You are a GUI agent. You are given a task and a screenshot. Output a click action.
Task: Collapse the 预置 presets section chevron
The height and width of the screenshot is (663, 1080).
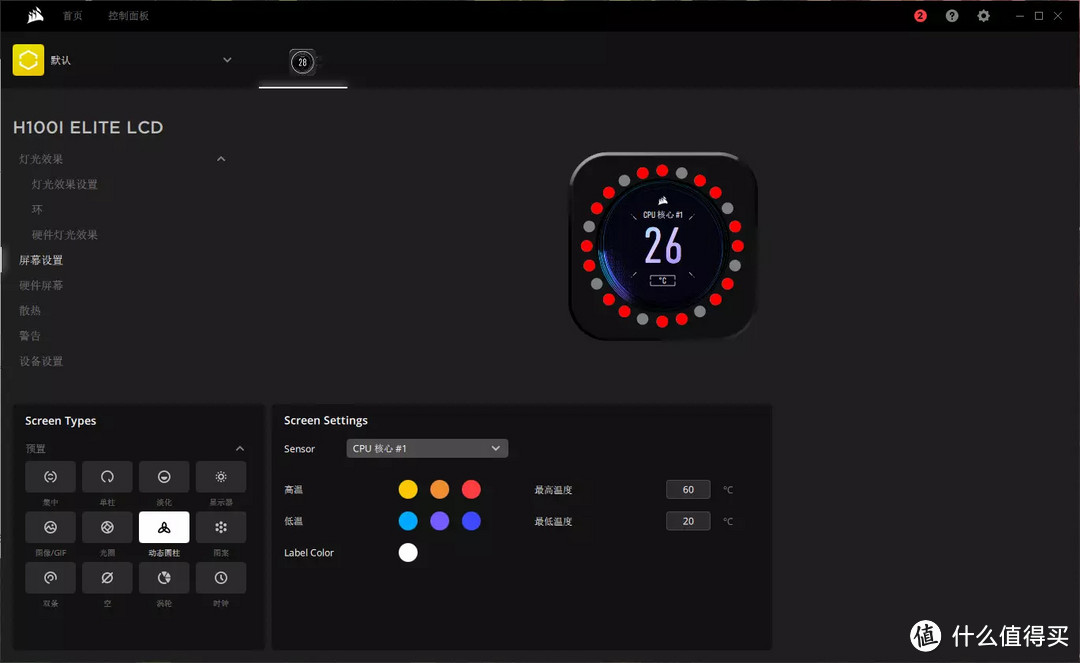point(240,449)
